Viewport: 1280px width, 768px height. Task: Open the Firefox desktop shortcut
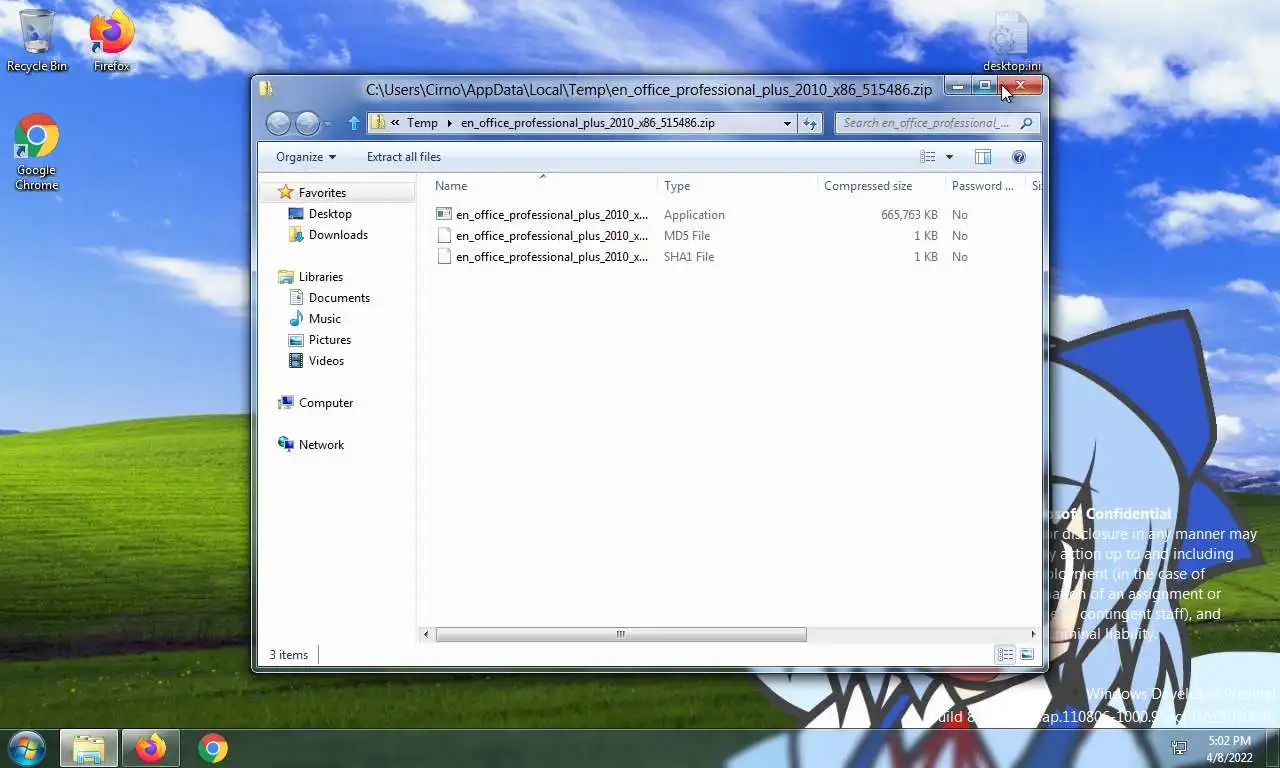[x=112, y=41]
